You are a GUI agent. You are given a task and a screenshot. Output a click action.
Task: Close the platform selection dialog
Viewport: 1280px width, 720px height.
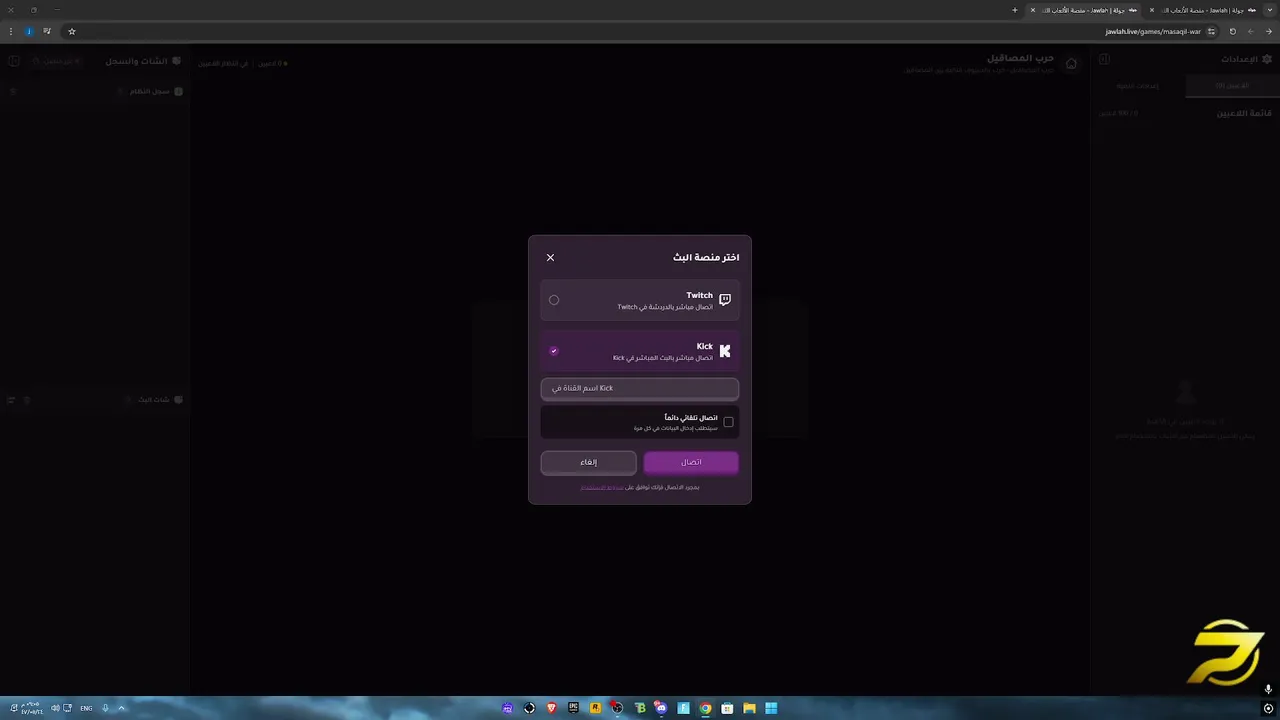click(550, 257)
